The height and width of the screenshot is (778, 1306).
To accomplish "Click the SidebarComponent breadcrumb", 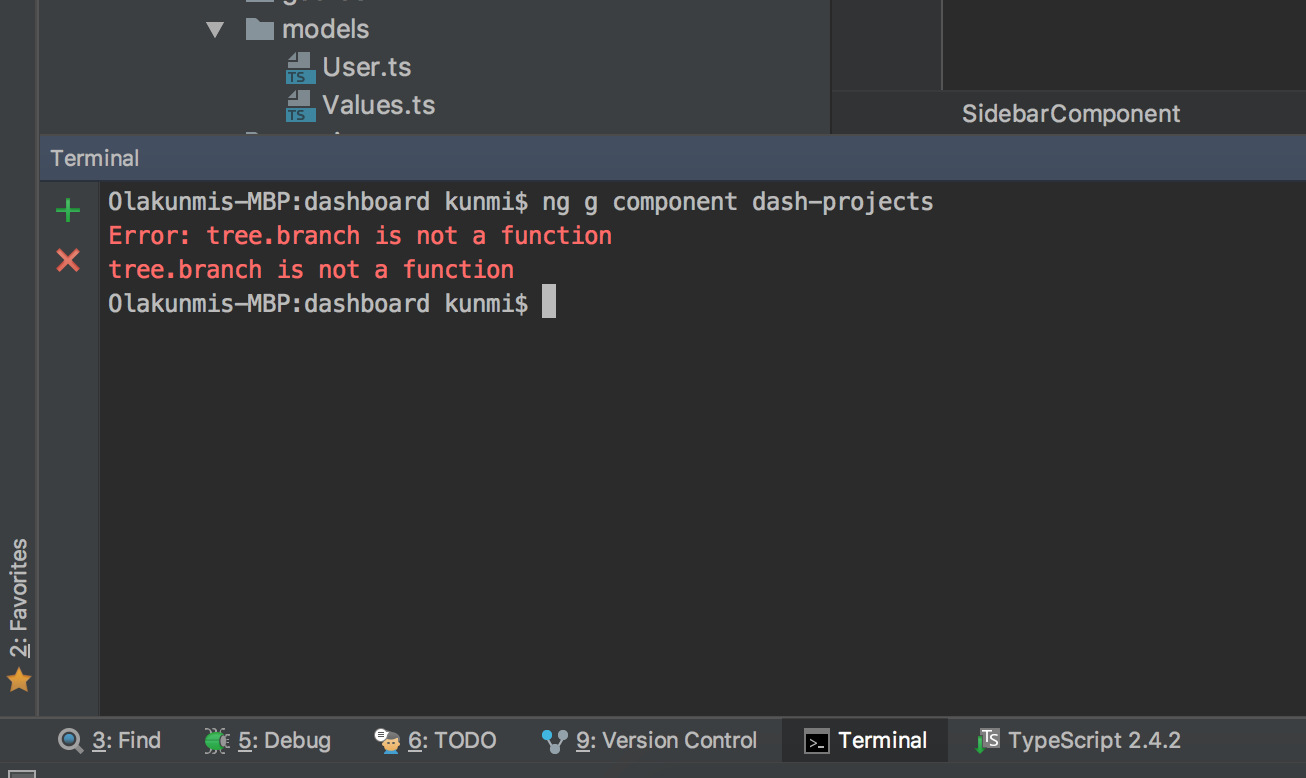I will pos(1070,114).
